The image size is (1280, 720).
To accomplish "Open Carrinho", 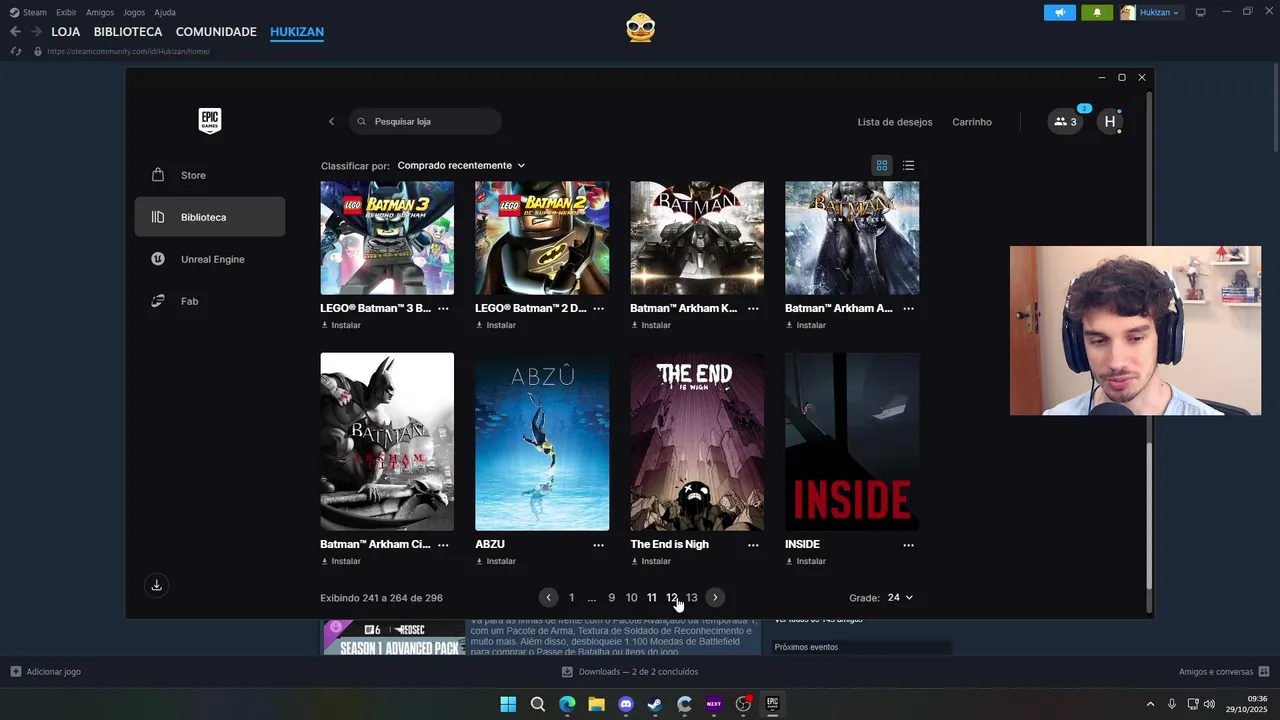I will (972, 122).
